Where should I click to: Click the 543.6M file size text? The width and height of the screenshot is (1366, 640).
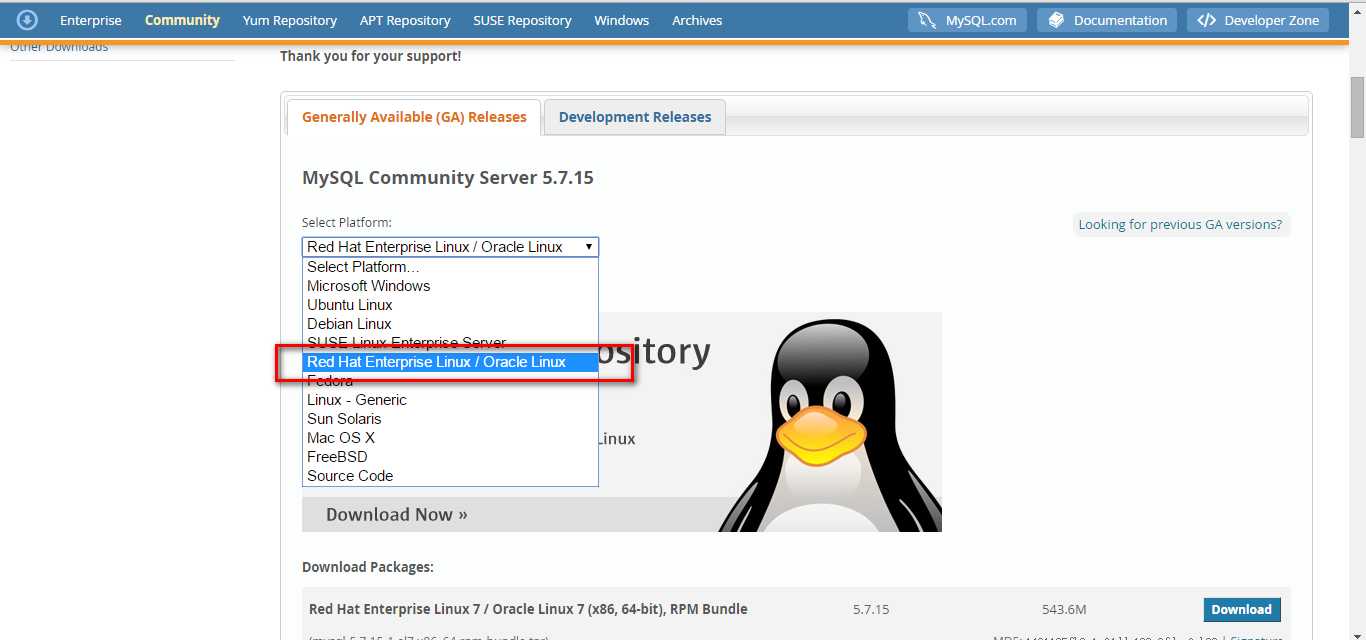(1064, 609)
